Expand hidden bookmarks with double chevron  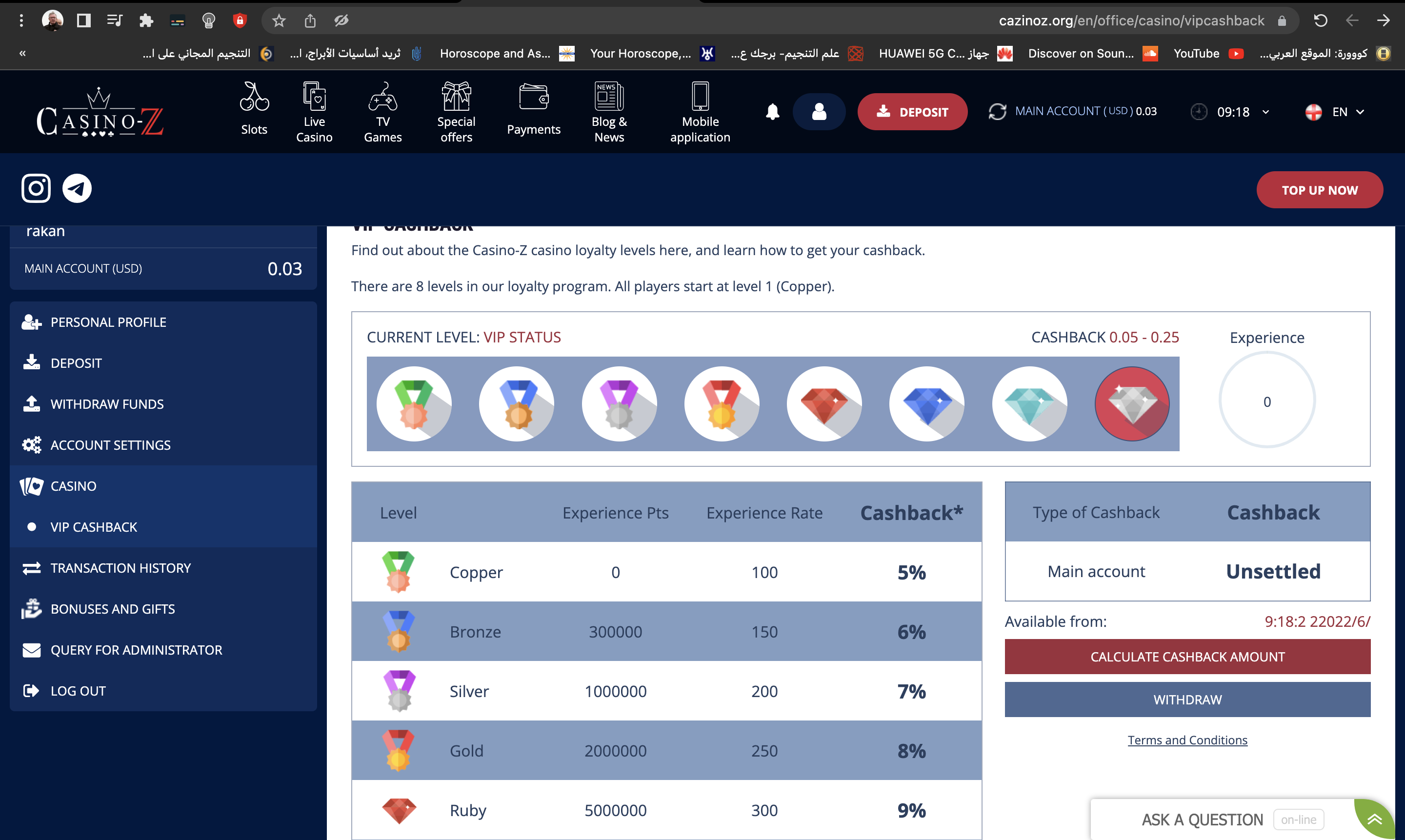22,53
